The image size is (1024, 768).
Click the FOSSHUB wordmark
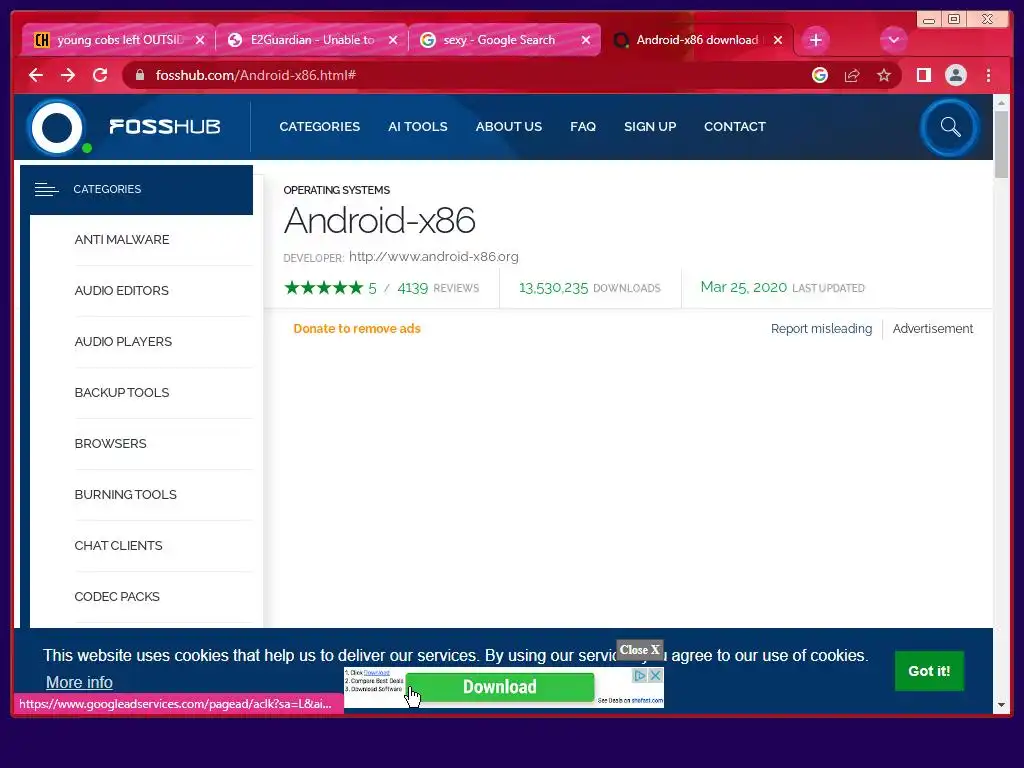click(x=165, y=127)
